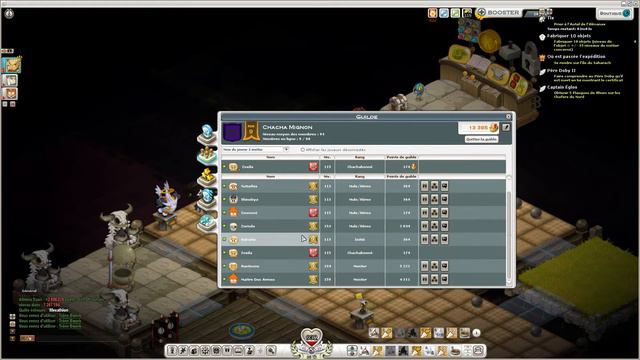This screenshot has height=360, width=640.
Task: Click the green icon in top bar
Action: [455, 13]
